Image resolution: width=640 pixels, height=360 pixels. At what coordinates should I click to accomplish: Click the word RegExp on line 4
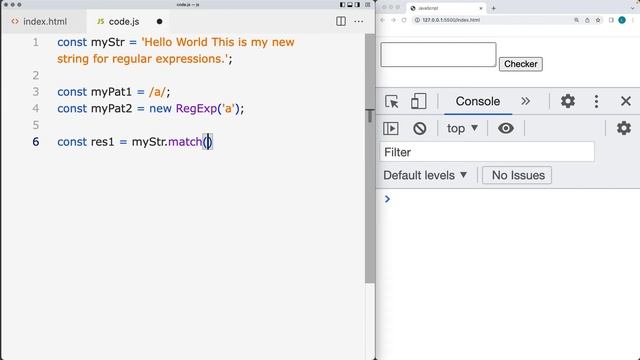(x=196, y=109)
